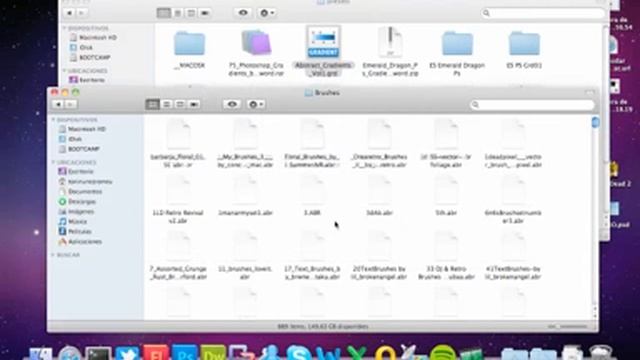This screenshot has height=360, width=640.
Task: Go forward in the Brushes window
Action: [70, 104]
